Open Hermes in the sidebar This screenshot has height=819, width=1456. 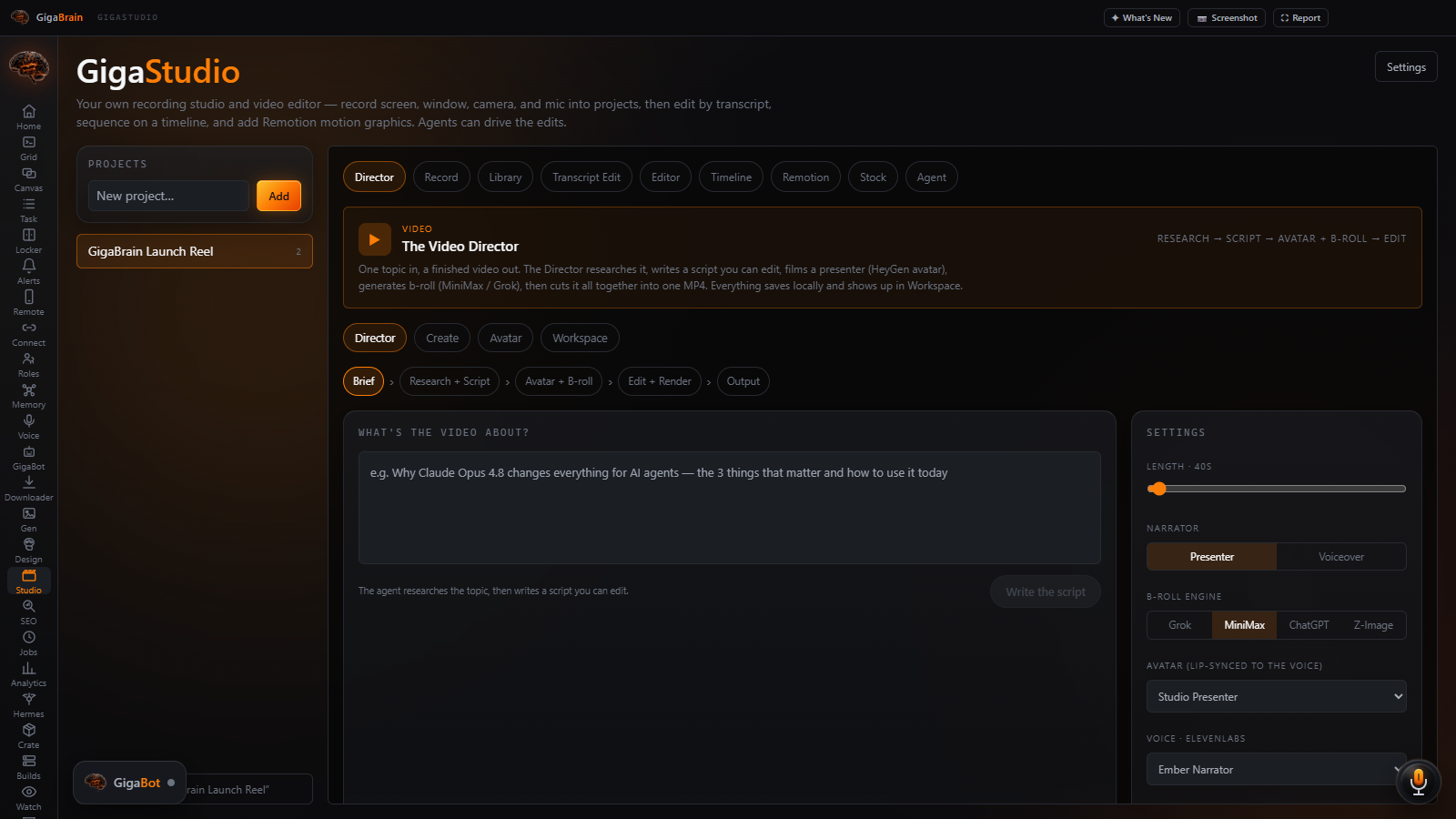coord(28,704)
